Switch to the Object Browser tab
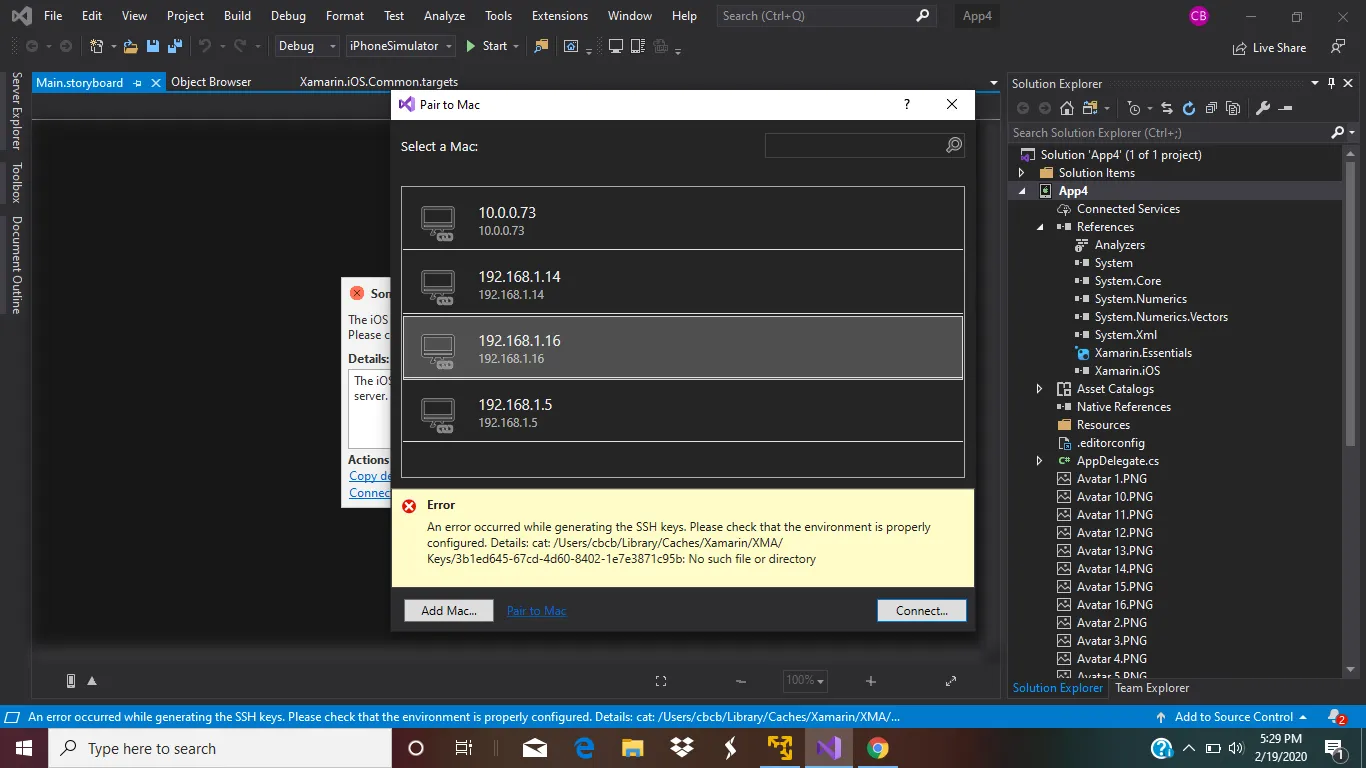This screenshot has width=1366, height=768. (x=211, y=83)
